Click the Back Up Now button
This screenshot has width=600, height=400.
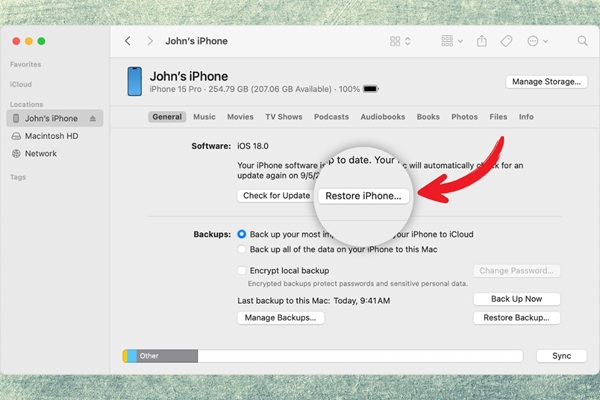coord(517,299)
